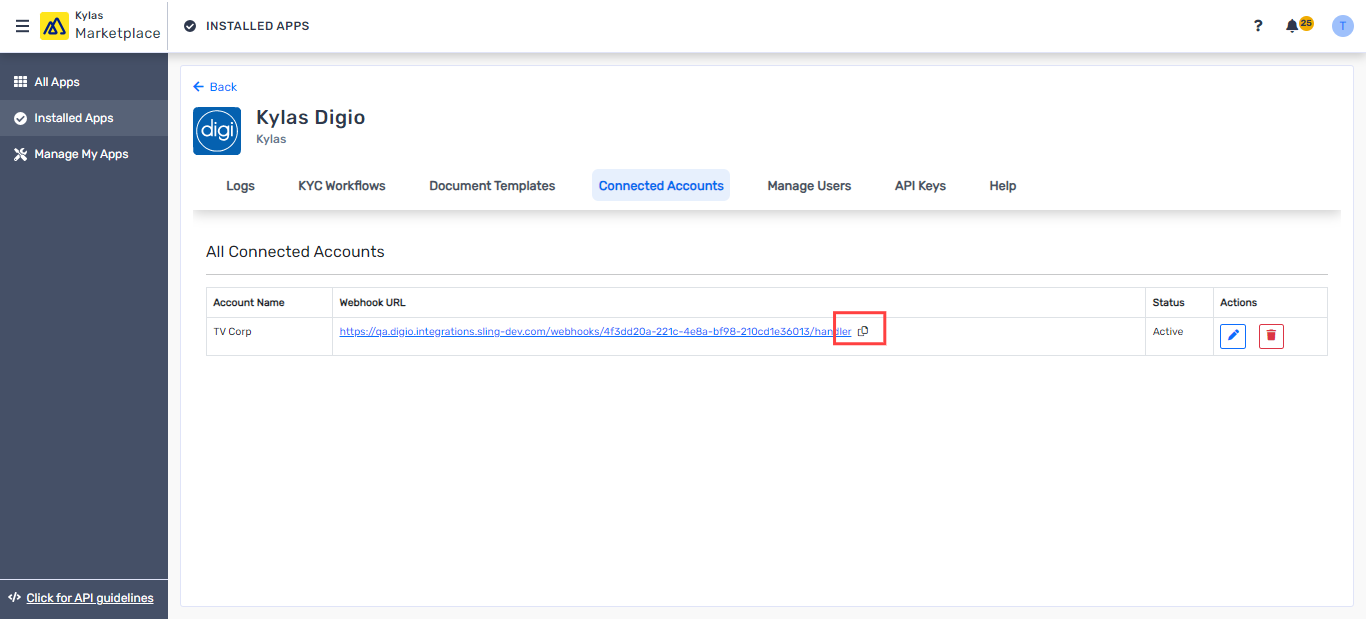This screenshot has height=619, width=1366.
Task: Click the Kylas Digio app logo
Action: point(216,130)
